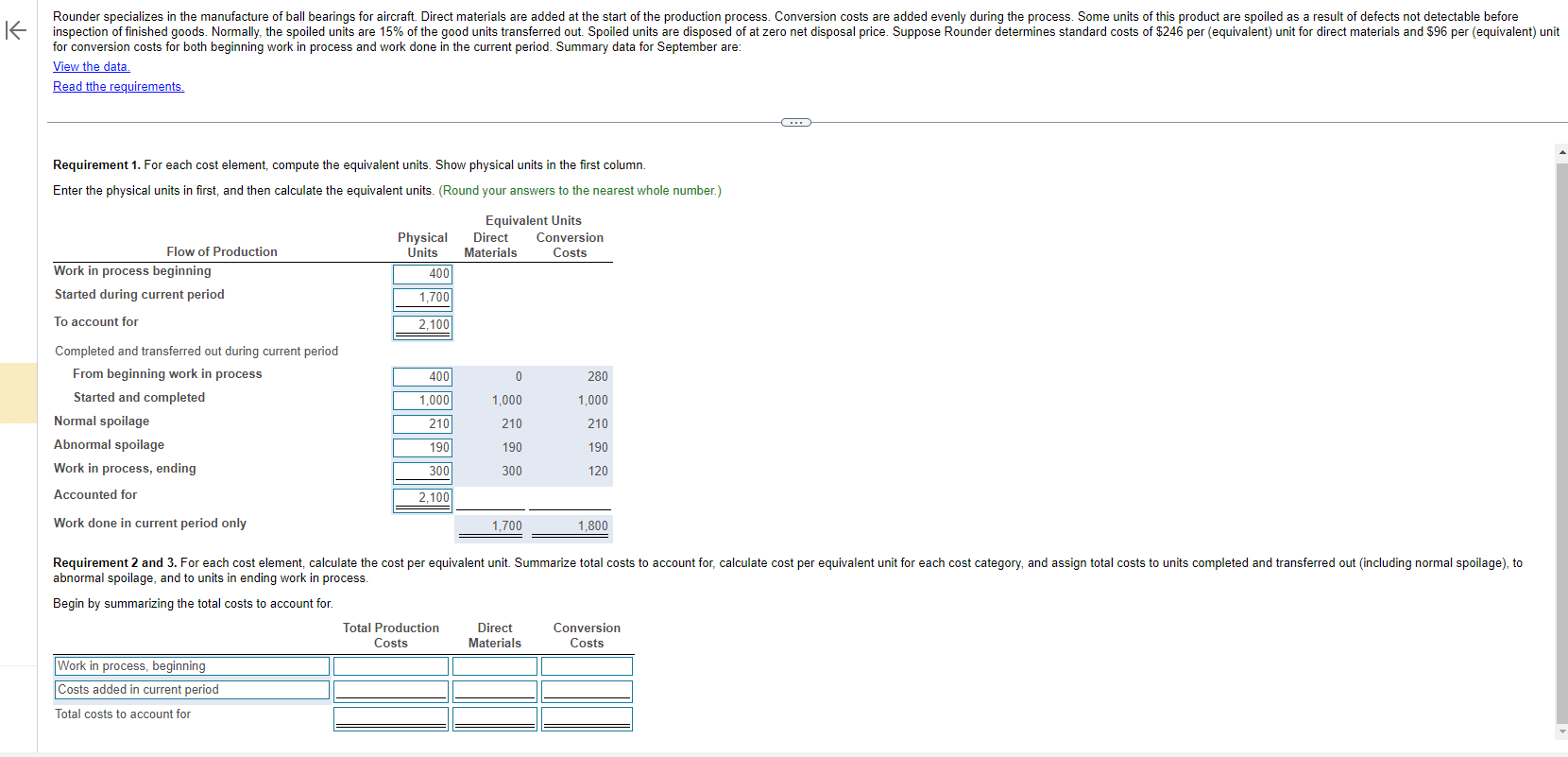The image size is (1568, 757).
Task: Click the Total costs to account for label
Action: tap(123, 714)
